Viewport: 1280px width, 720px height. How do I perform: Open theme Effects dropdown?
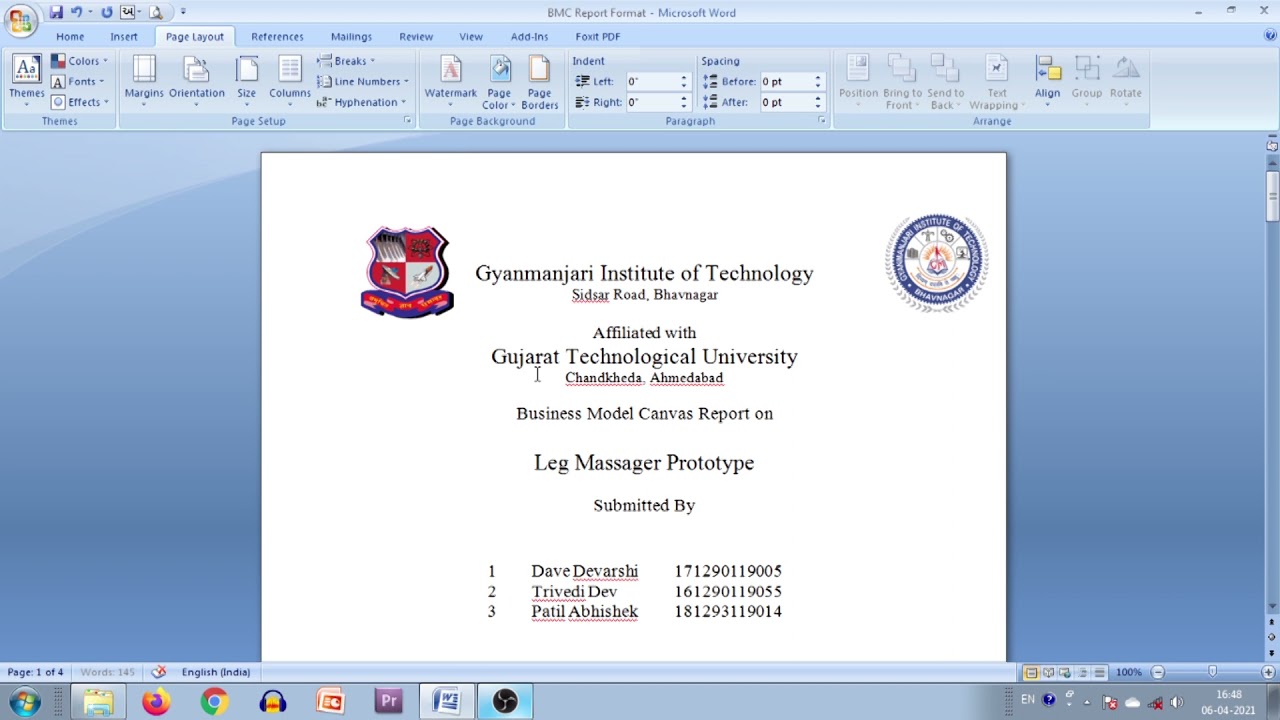pyautogui.click(x=79, y=102)
